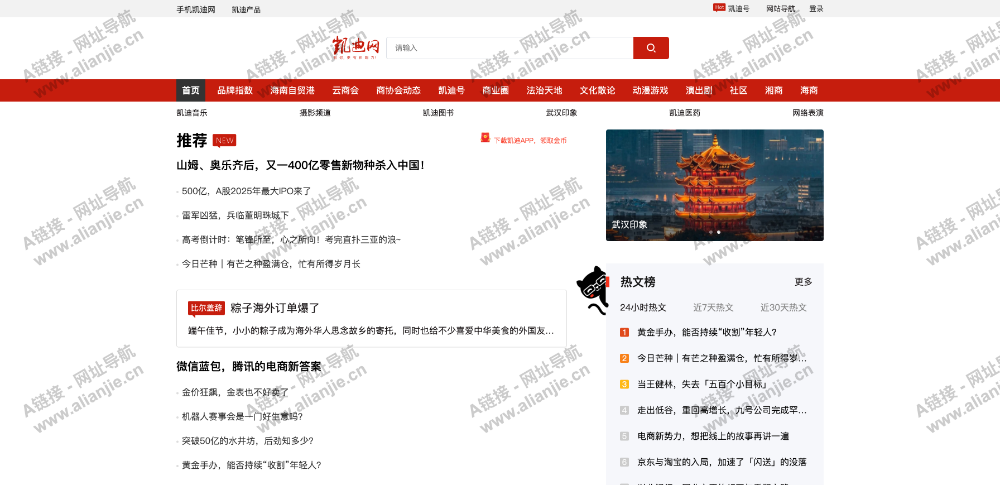Open article 金价狂飙，金表也不好卖了
Screen dimensions: 1000x485
tap(235, 392)
